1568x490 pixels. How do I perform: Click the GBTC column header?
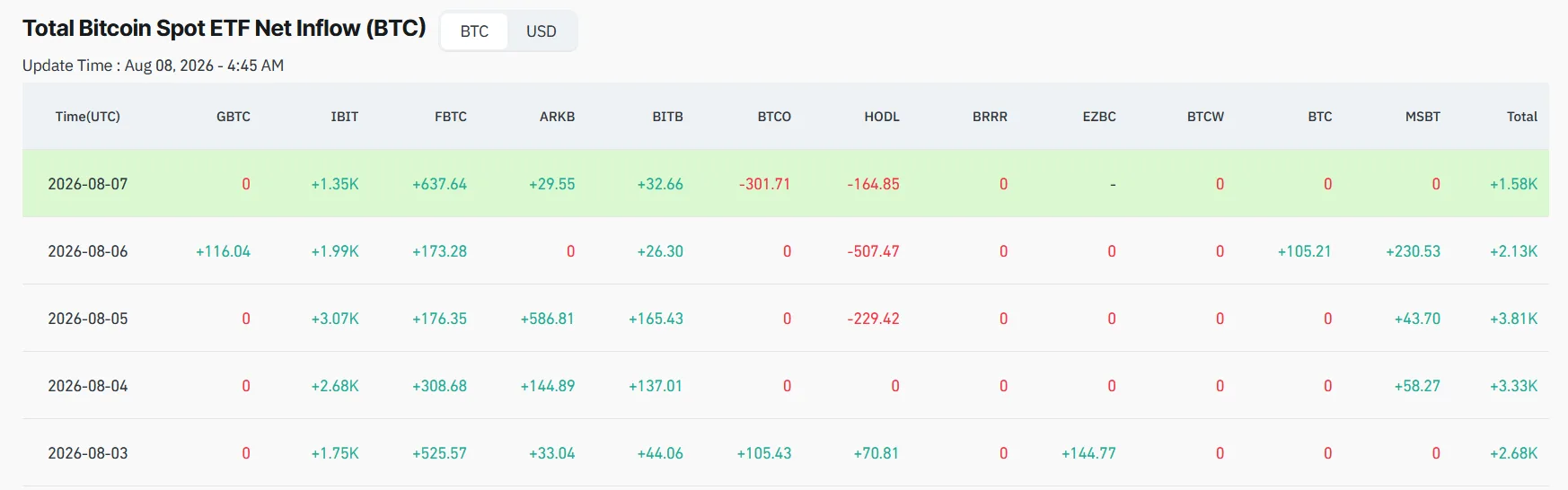click(233, 117)
